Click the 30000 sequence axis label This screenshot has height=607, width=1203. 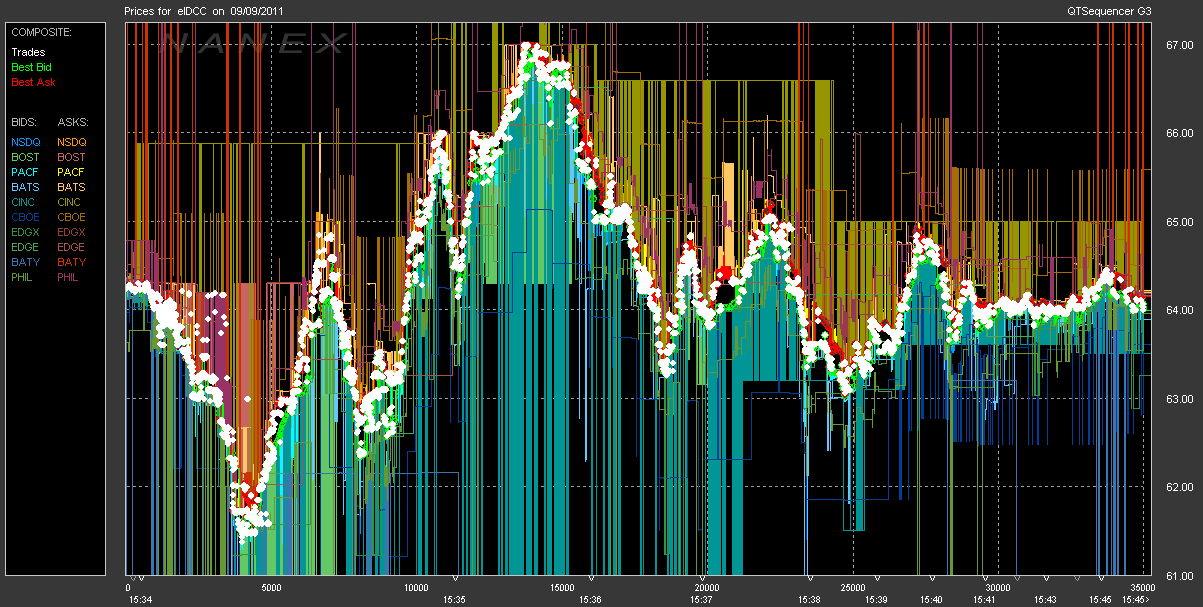click(997, 588)
